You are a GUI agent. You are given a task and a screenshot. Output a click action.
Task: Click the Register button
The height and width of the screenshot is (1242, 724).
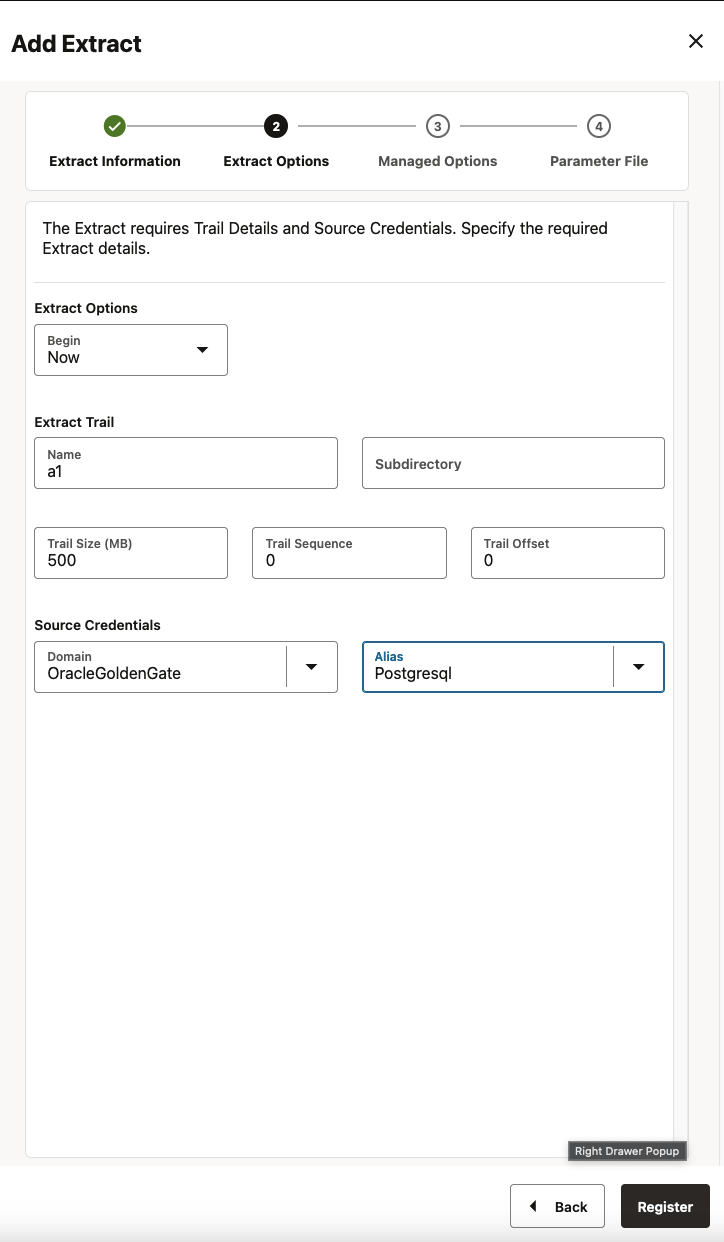(x=665, y=1206)
